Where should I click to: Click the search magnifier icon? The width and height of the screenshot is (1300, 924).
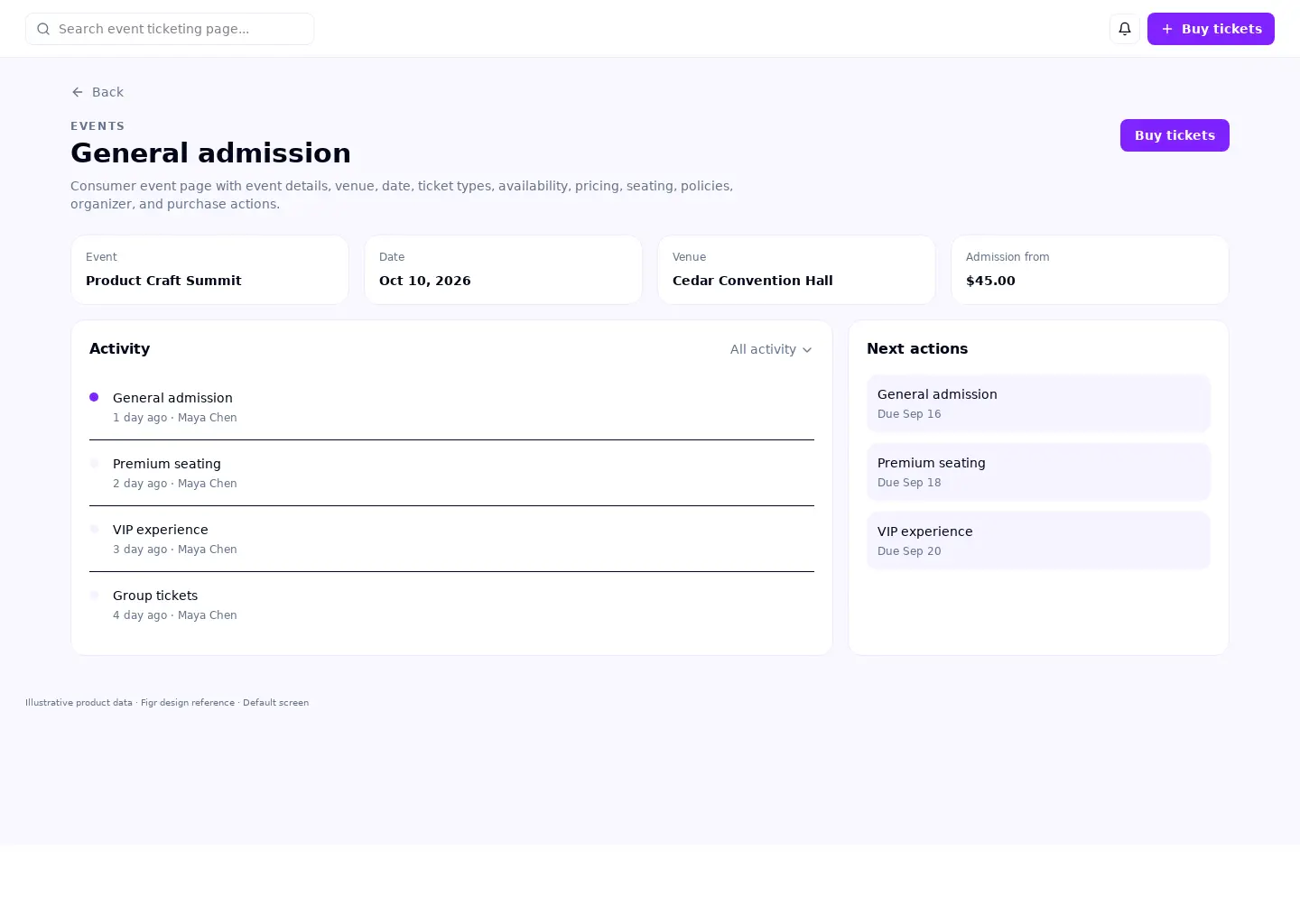[x=43, y=29]
